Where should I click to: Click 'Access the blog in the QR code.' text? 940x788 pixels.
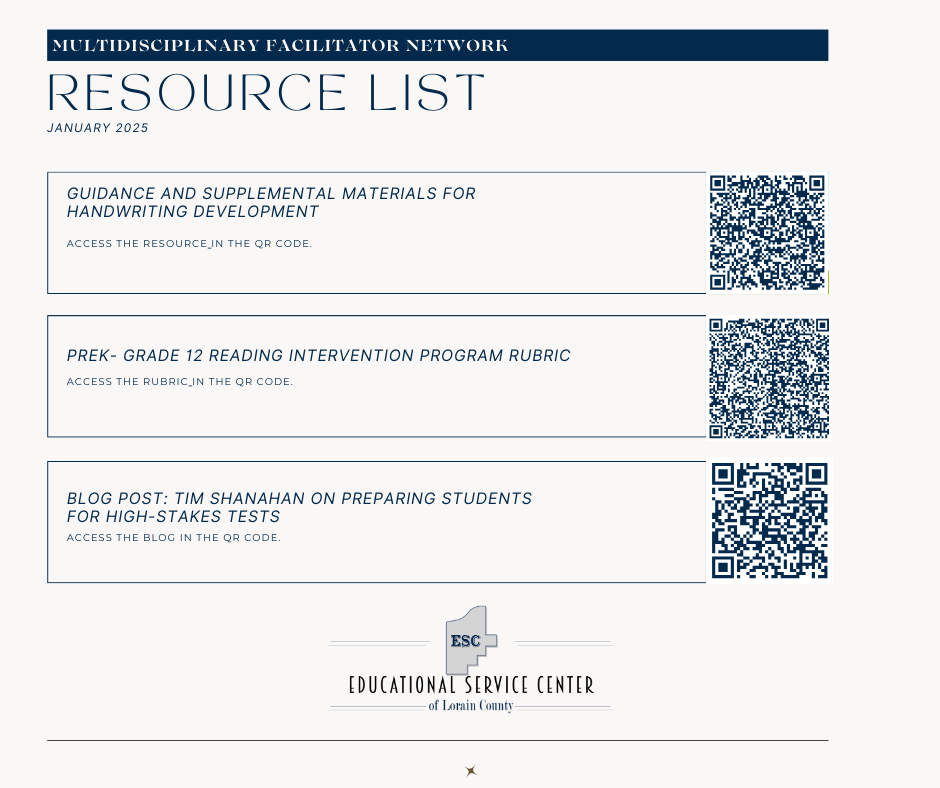click(x=174, y=537)
